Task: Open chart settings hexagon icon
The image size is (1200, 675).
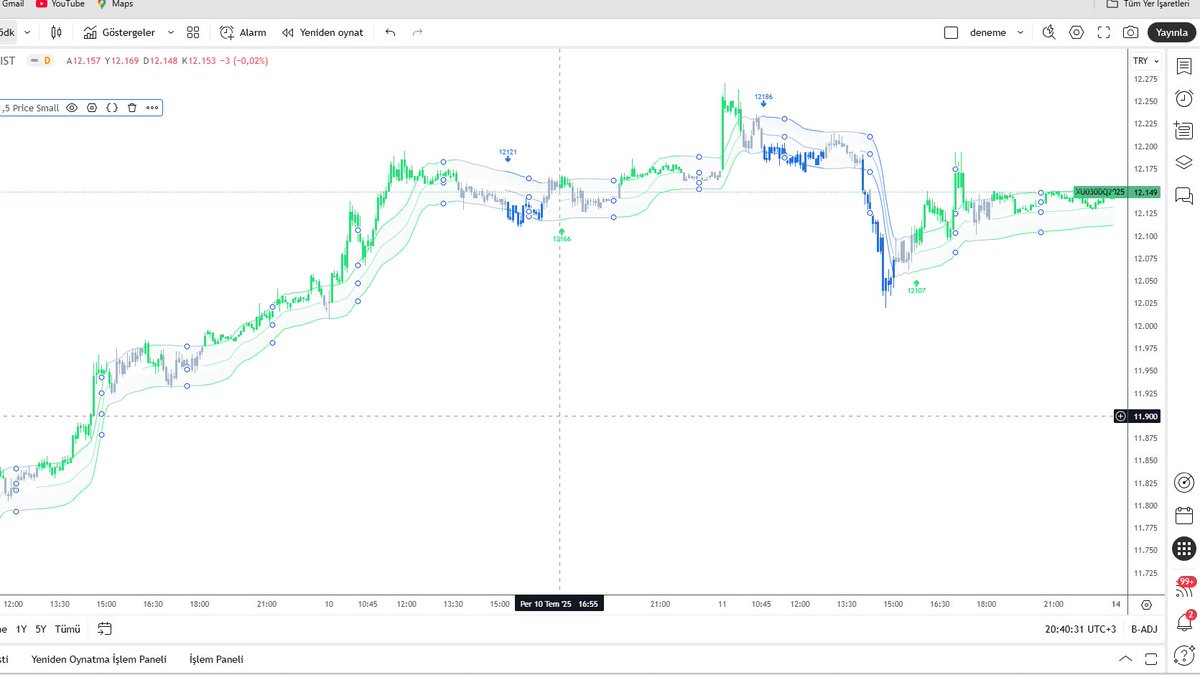Action: (1076, 32)
